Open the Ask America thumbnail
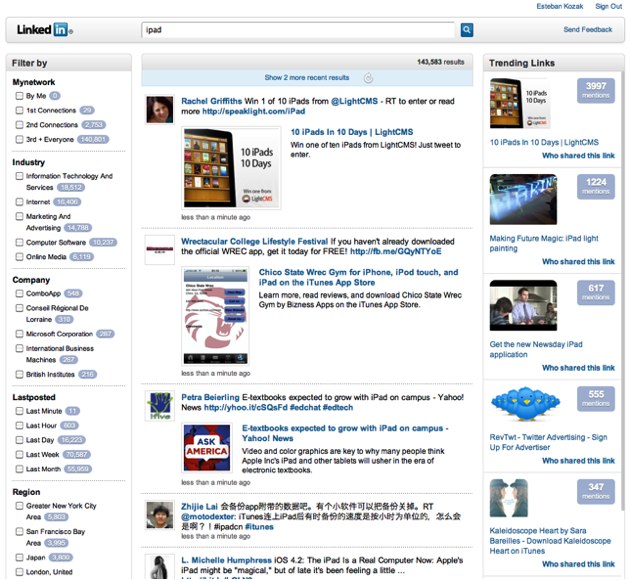This screenshot has height=582, width=630. (207, 447)
